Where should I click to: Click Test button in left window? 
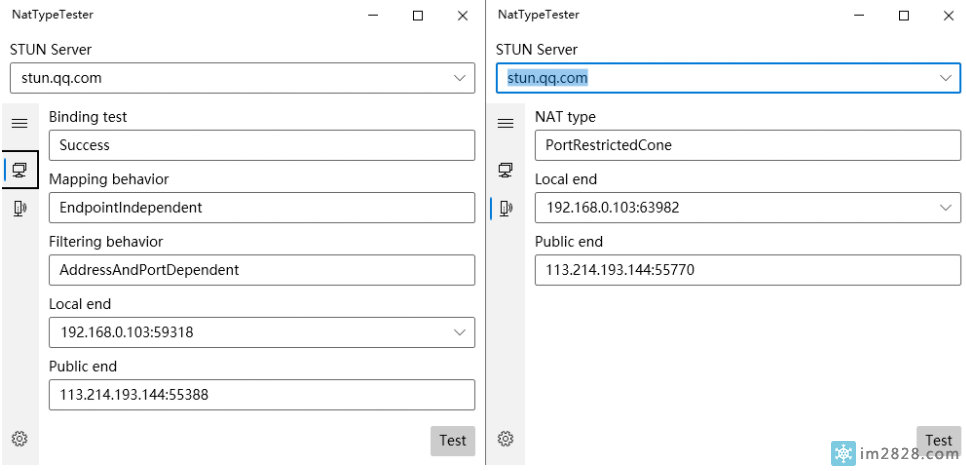(453, 441)
